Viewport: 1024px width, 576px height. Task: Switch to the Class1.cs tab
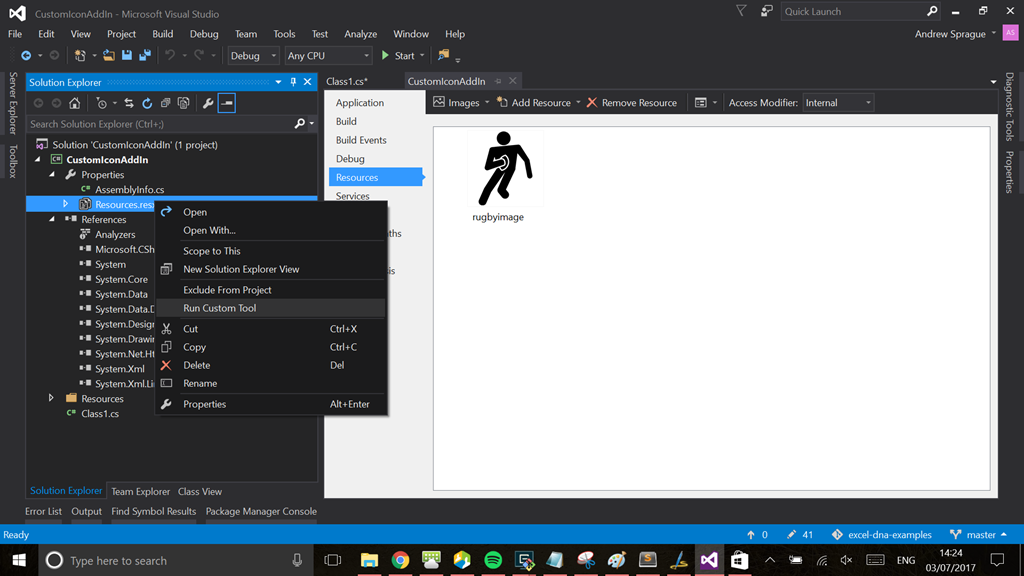click(x=347, y=81)
